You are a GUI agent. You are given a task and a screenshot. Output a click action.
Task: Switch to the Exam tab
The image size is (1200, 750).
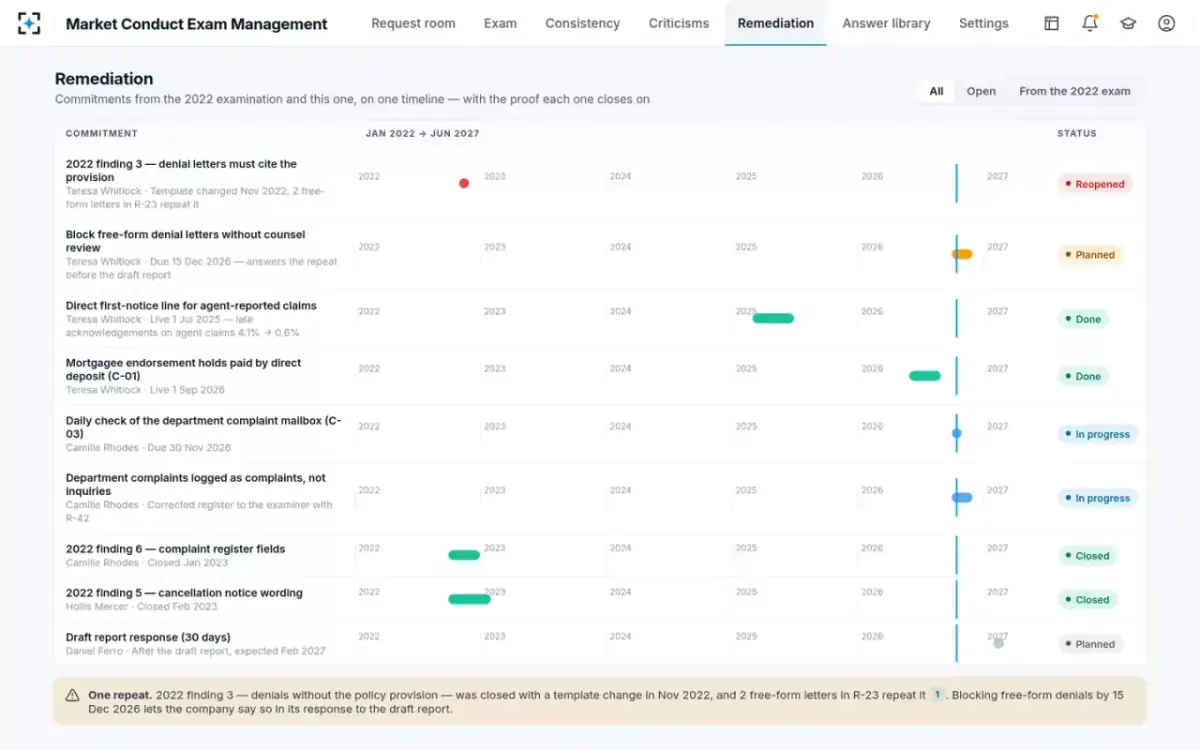500,23
